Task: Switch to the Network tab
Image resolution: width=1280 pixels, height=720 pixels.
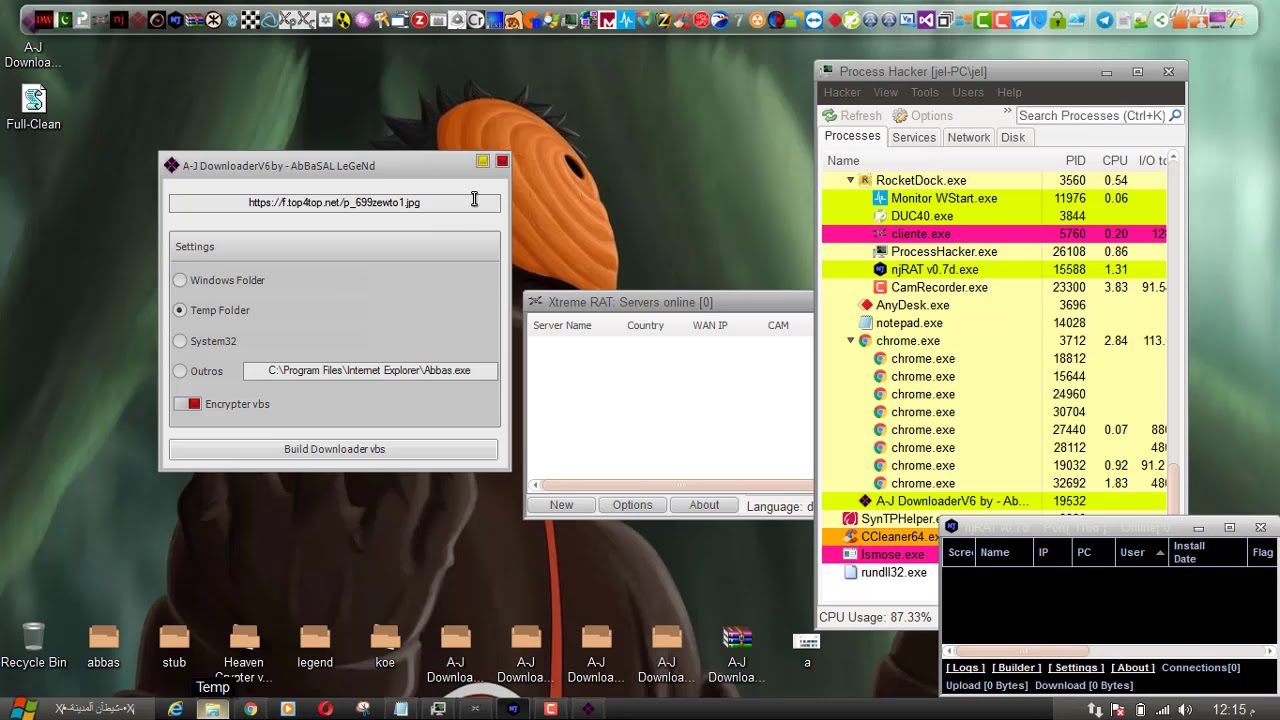Action: point(968,137)
